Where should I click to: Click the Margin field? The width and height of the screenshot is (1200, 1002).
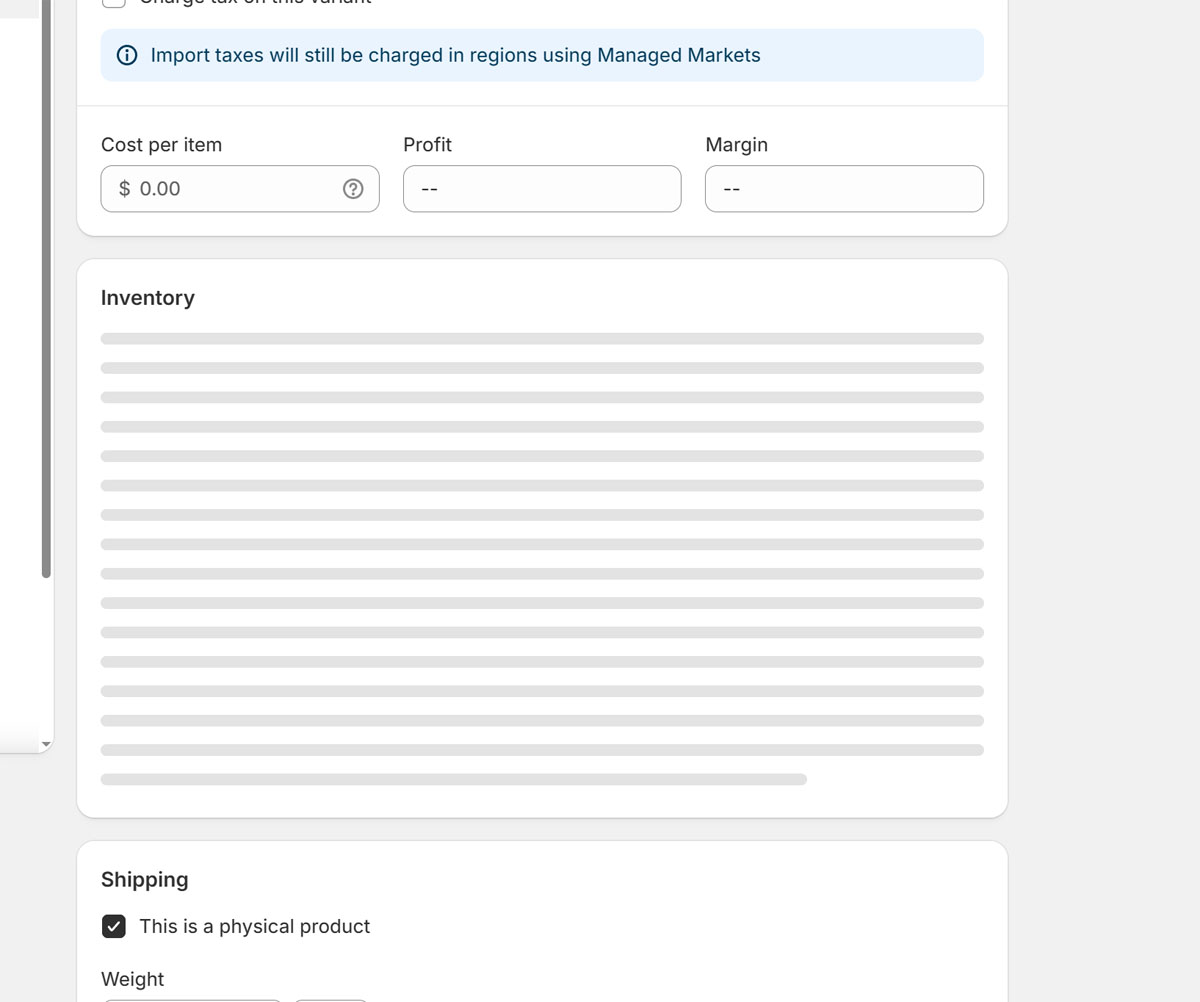844,189
